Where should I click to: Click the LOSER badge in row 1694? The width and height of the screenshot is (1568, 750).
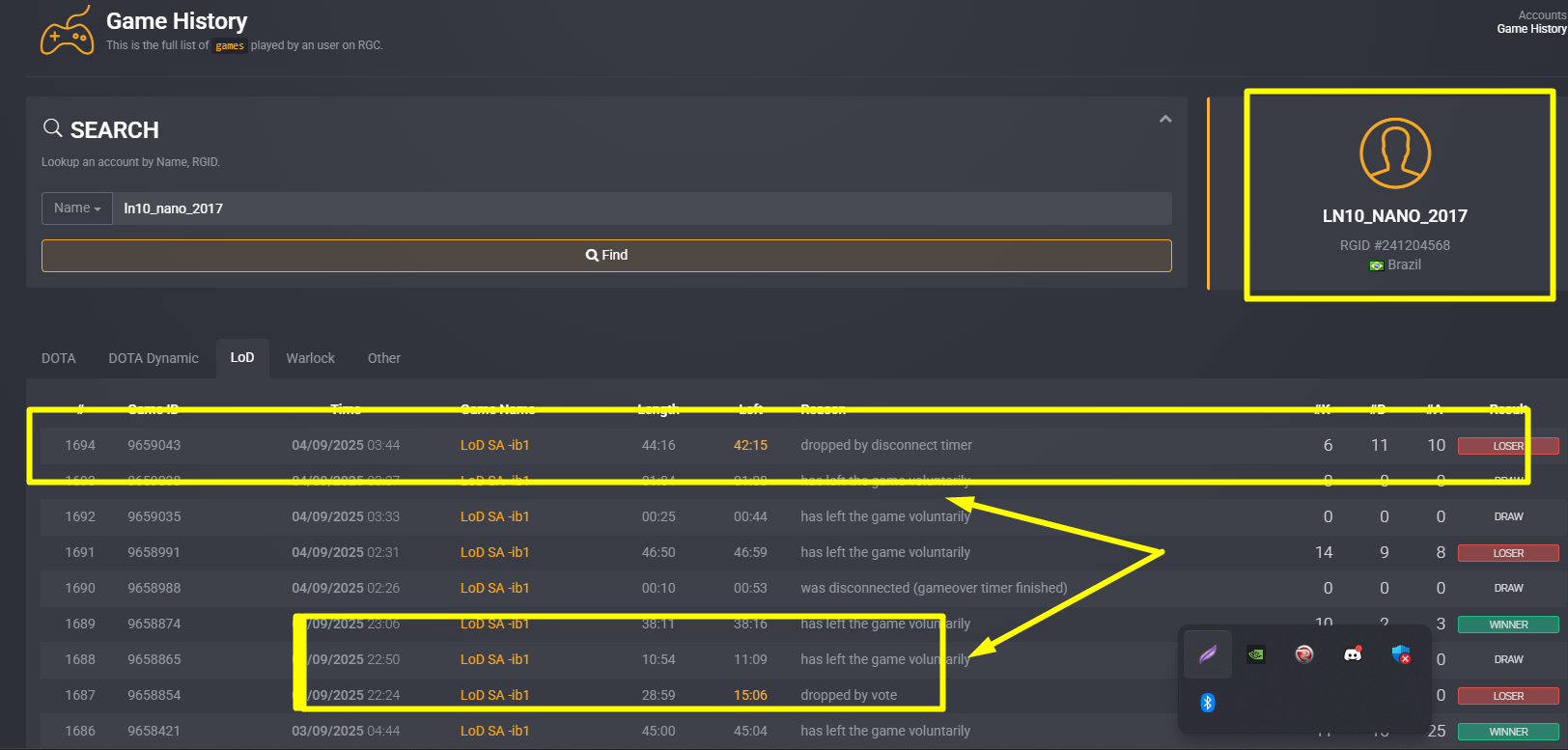click(1508, 446)
